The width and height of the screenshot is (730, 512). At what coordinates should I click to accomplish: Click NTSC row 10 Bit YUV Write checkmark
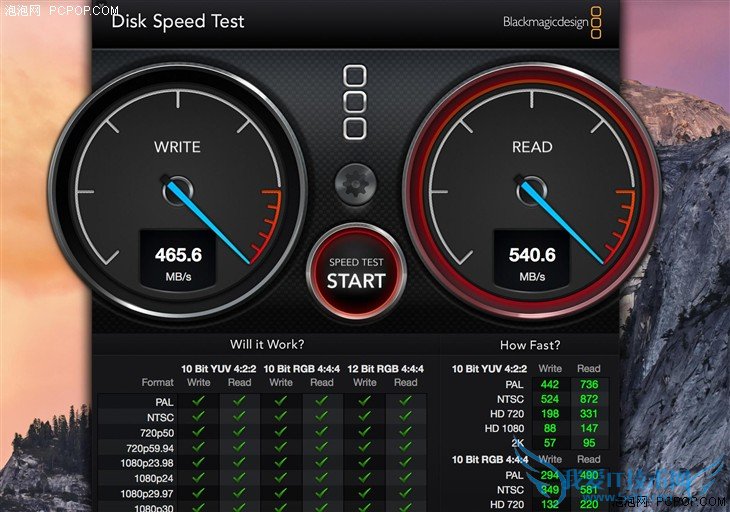tap(199, 416)
